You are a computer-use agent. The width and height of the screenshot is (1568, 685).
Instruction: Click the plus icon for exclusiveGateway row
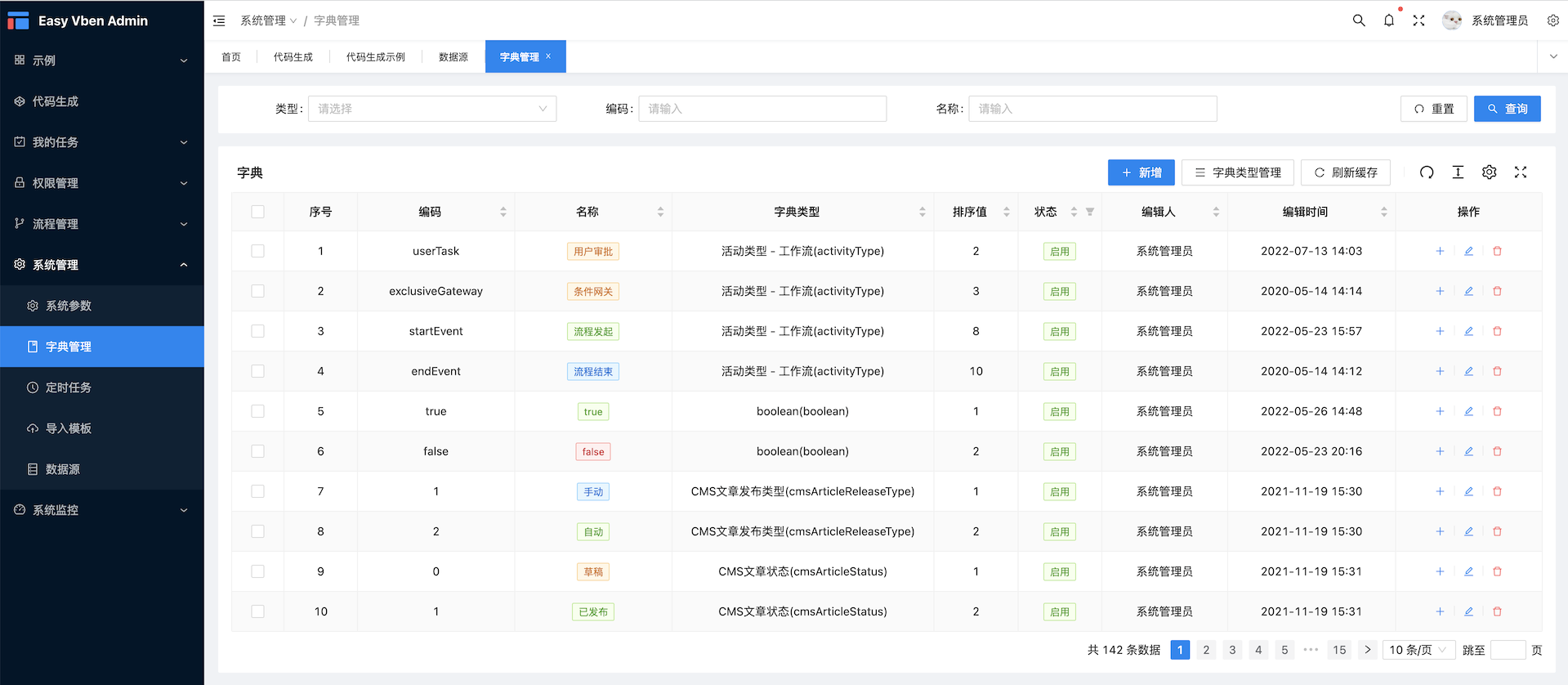click(1440, 291)
